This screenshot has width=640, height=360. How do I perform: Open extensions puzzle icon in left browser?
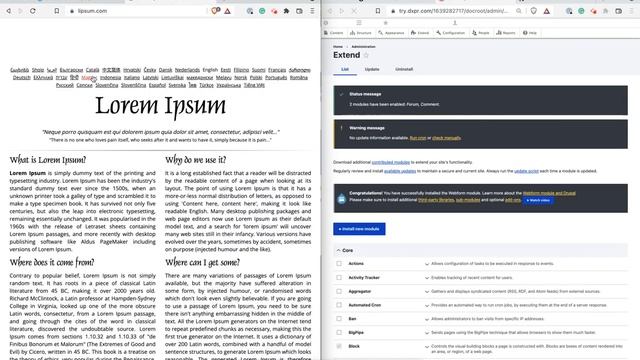(x=287, y=11)
